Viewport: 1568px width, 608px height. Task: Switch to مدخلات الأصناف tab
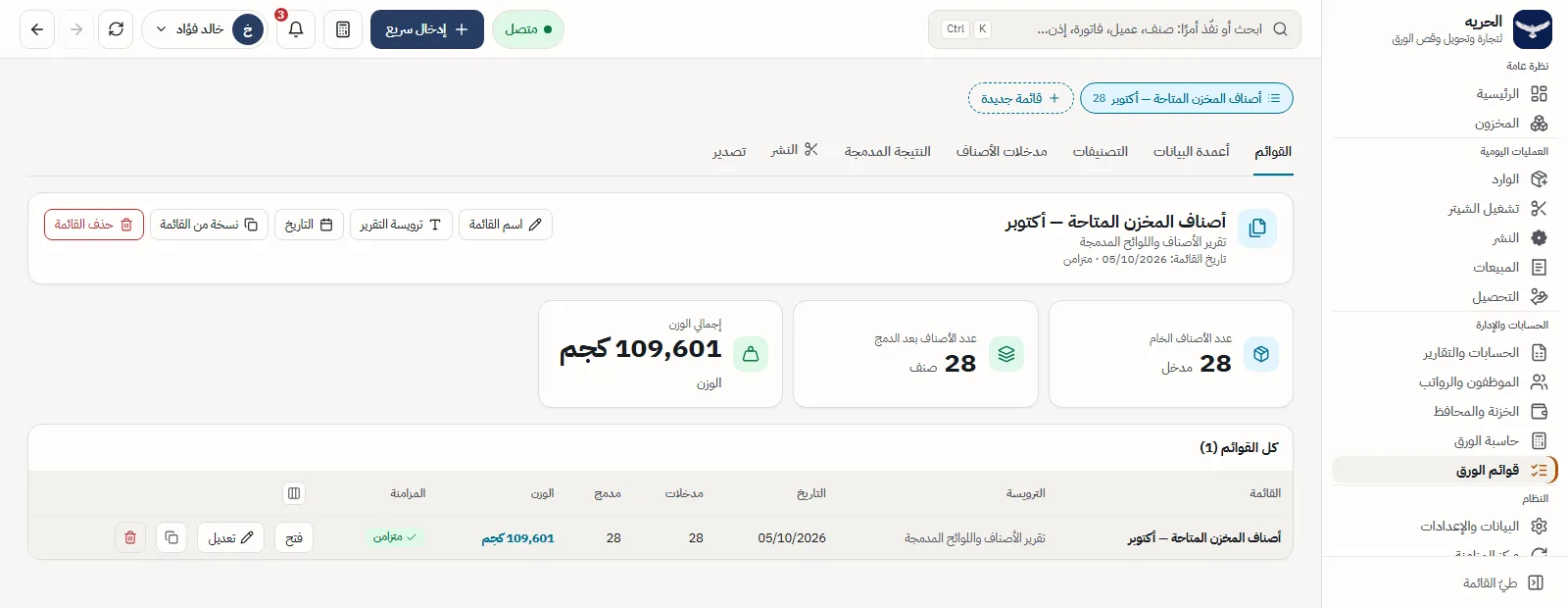(x=1002, y=152)
